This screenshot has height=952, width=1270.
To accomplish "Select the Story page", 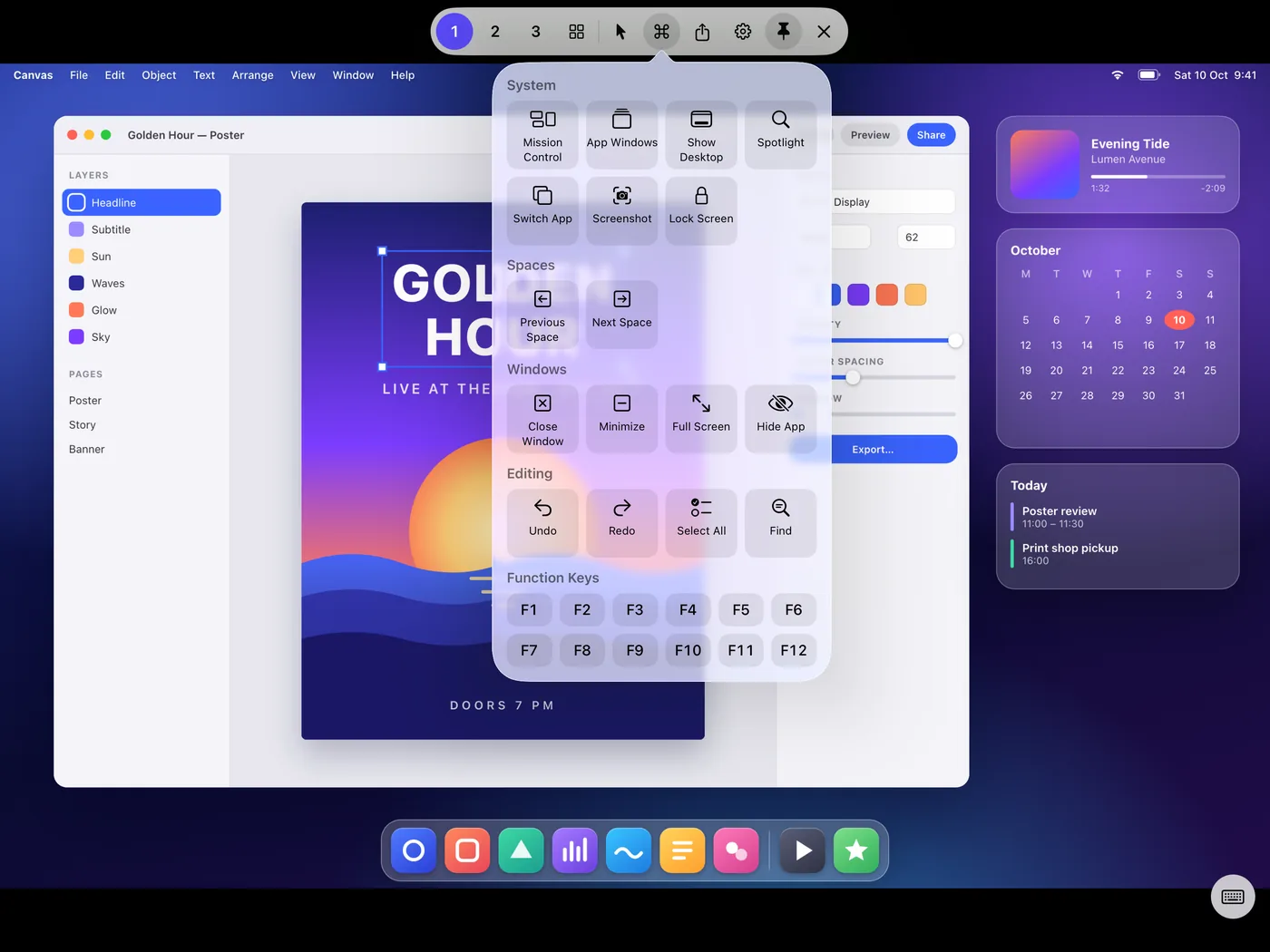I will (83, 424).
